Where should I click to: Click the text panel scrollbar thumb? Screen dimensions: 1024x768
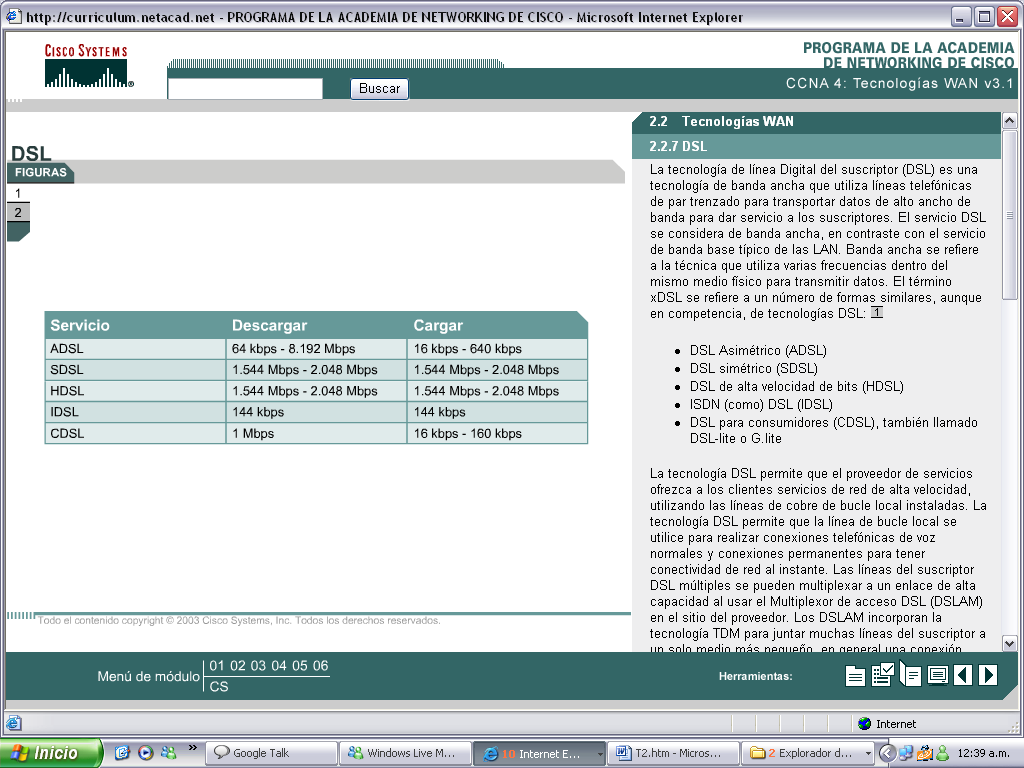click(x=1010, y=214)
